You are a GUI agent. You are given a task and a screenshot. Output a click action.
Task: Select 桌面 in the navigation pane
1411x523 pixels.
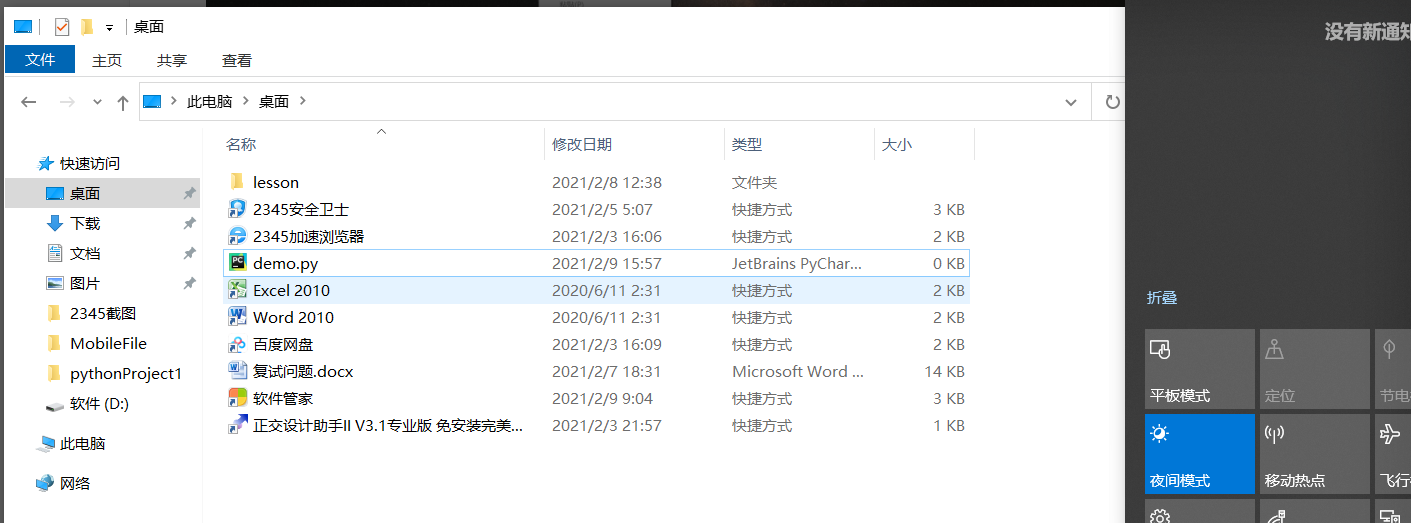85,193
